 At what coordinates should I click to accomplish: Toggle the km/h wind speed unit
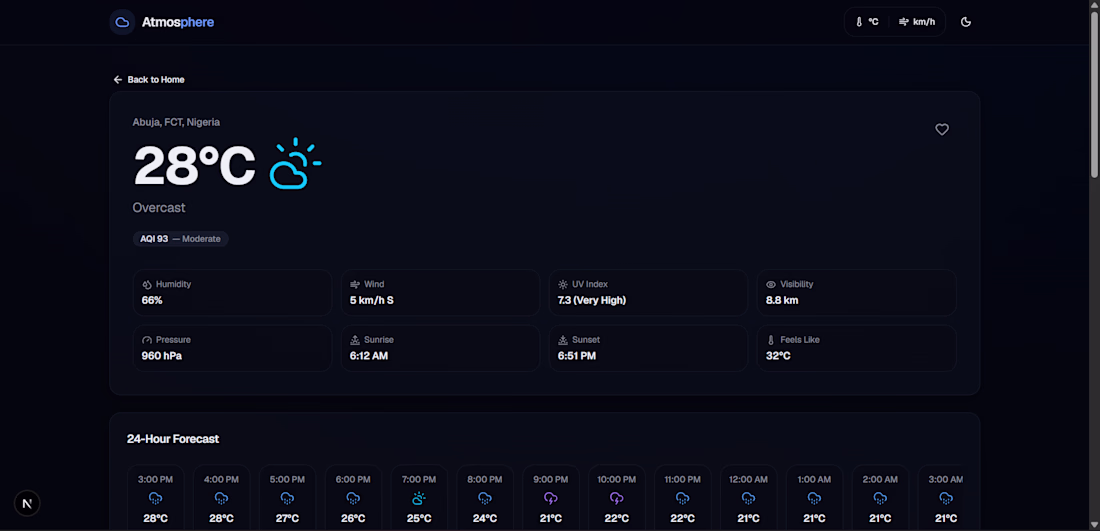tap(916, 22)
